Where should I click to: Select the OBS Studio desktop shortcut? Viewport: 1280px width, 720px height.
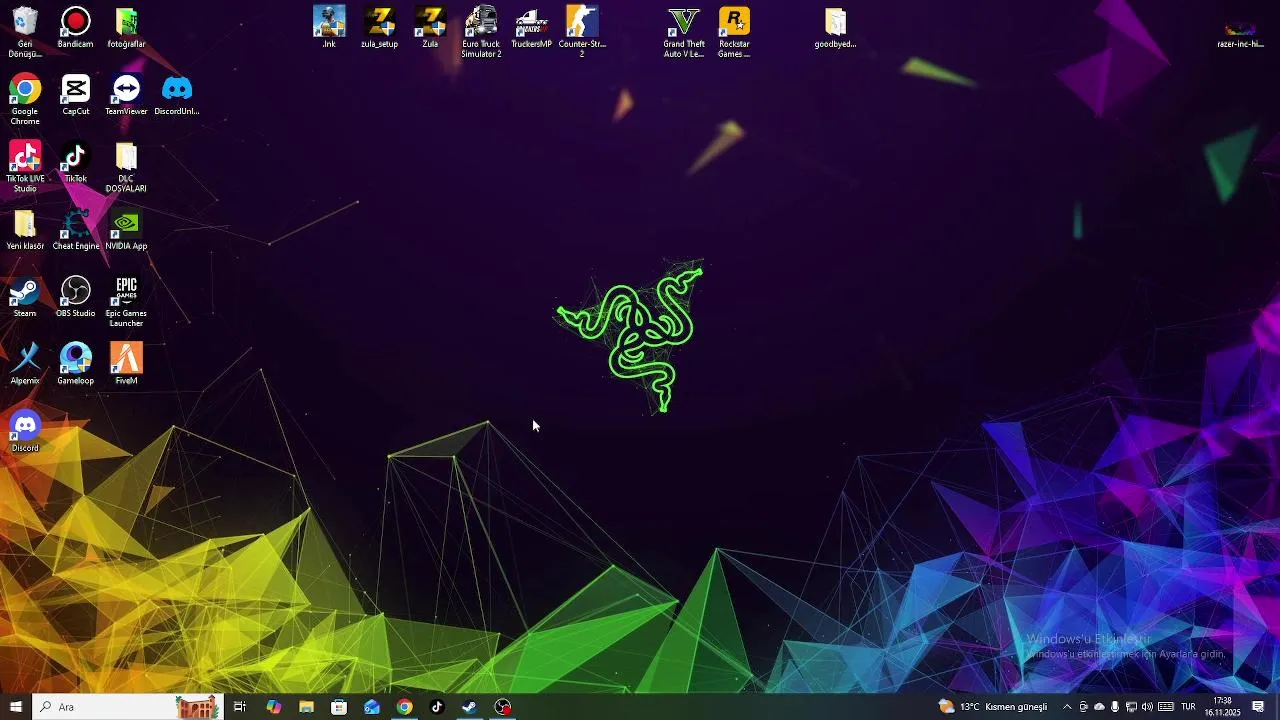coord(75,297)
